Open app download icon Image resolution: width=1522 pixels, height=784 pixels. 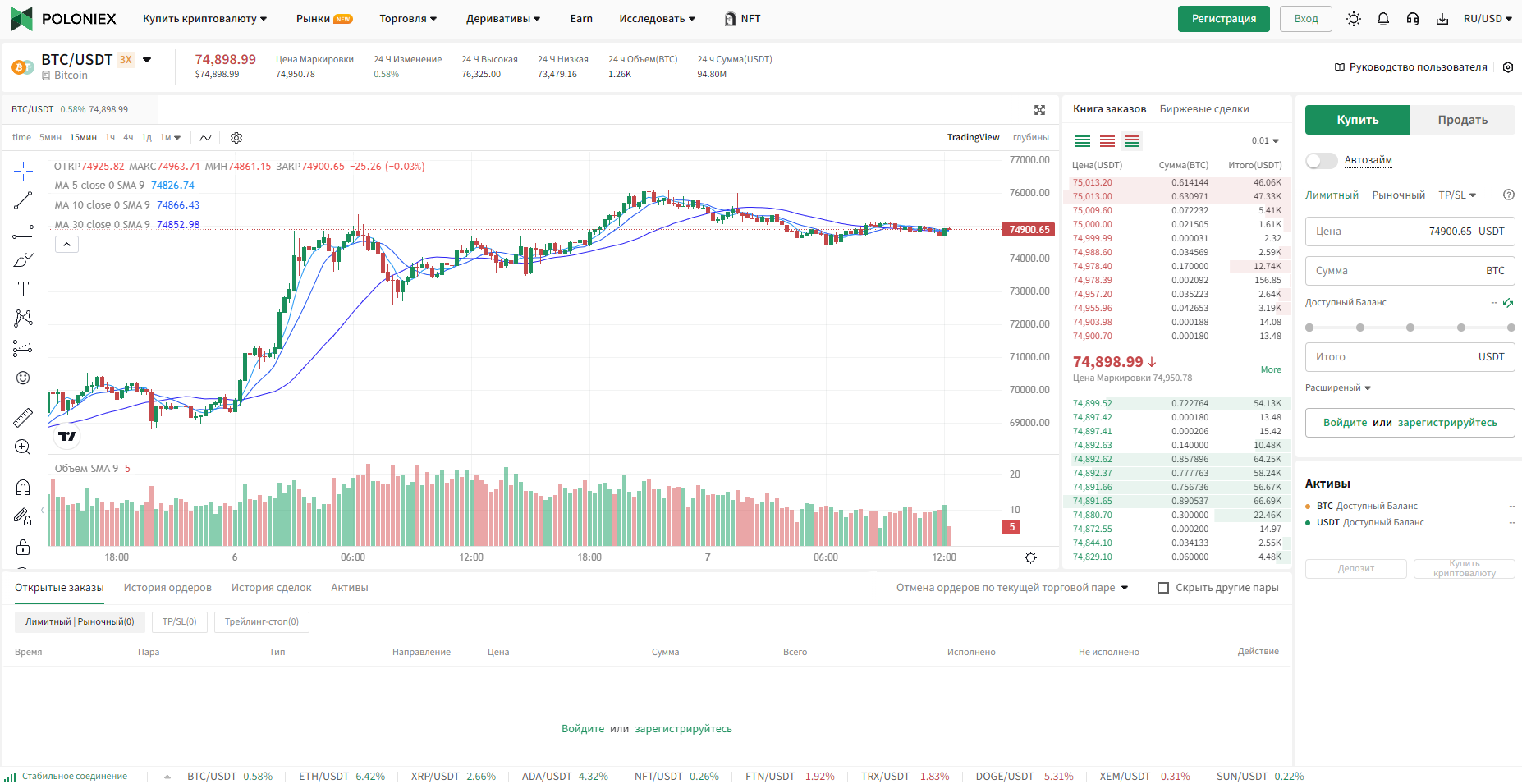tap(1442, 19)
